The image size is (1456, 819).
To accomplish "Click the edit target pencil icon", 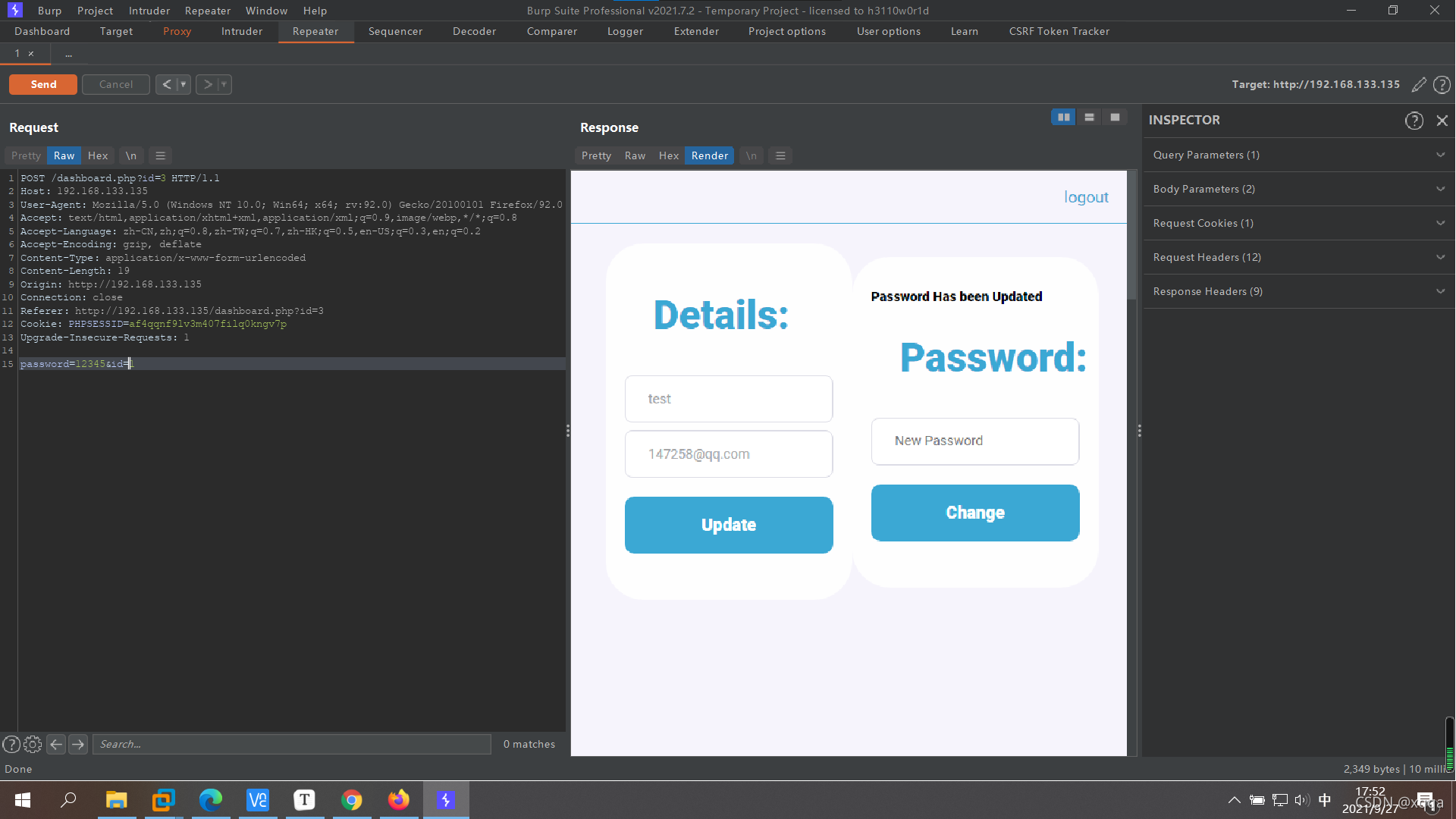I will tap(1418, 85).
